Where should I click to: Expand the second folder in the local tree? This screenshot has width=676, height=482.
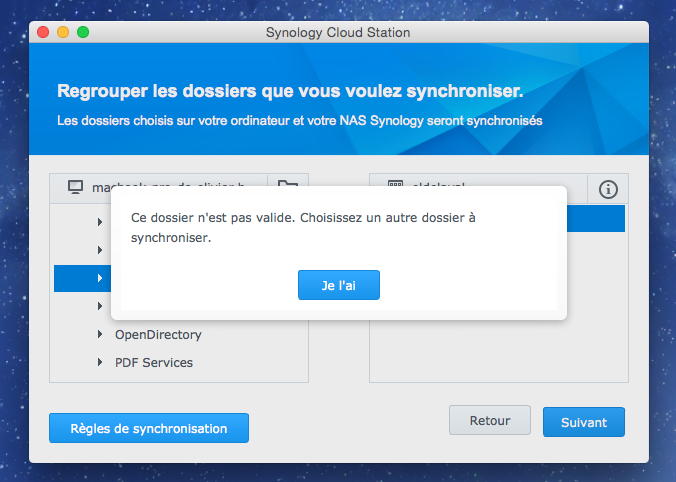click(x=100, y=250)
